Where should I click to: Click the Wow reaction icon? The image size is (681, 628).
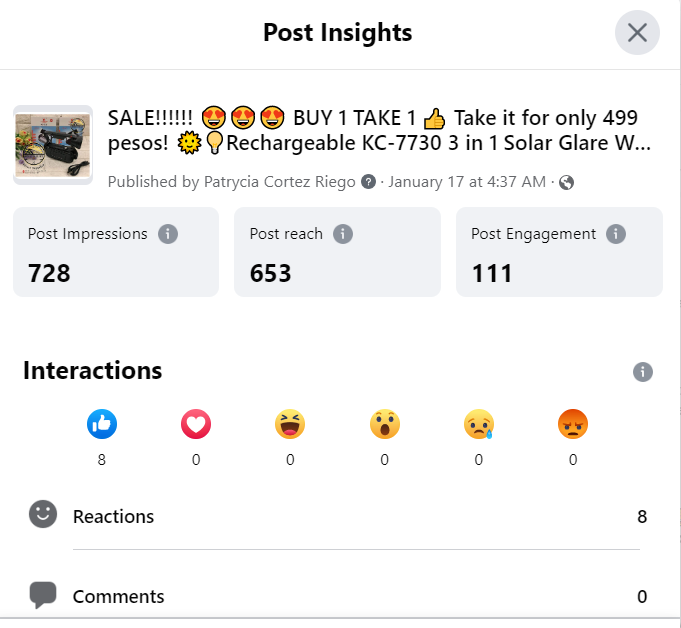click(x=384, y=425)
